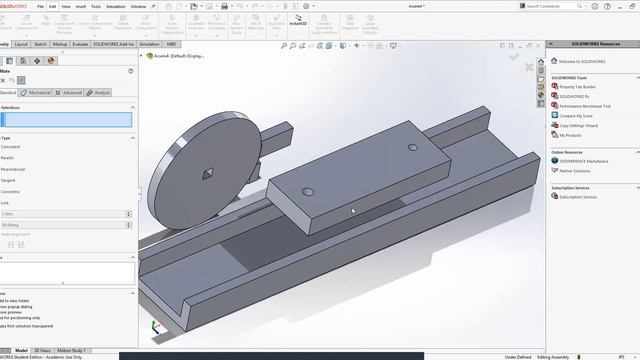Click the Undo arrow in the Mate panel
The width and height of the screenshot is (640, 360).
click(11, 80)
